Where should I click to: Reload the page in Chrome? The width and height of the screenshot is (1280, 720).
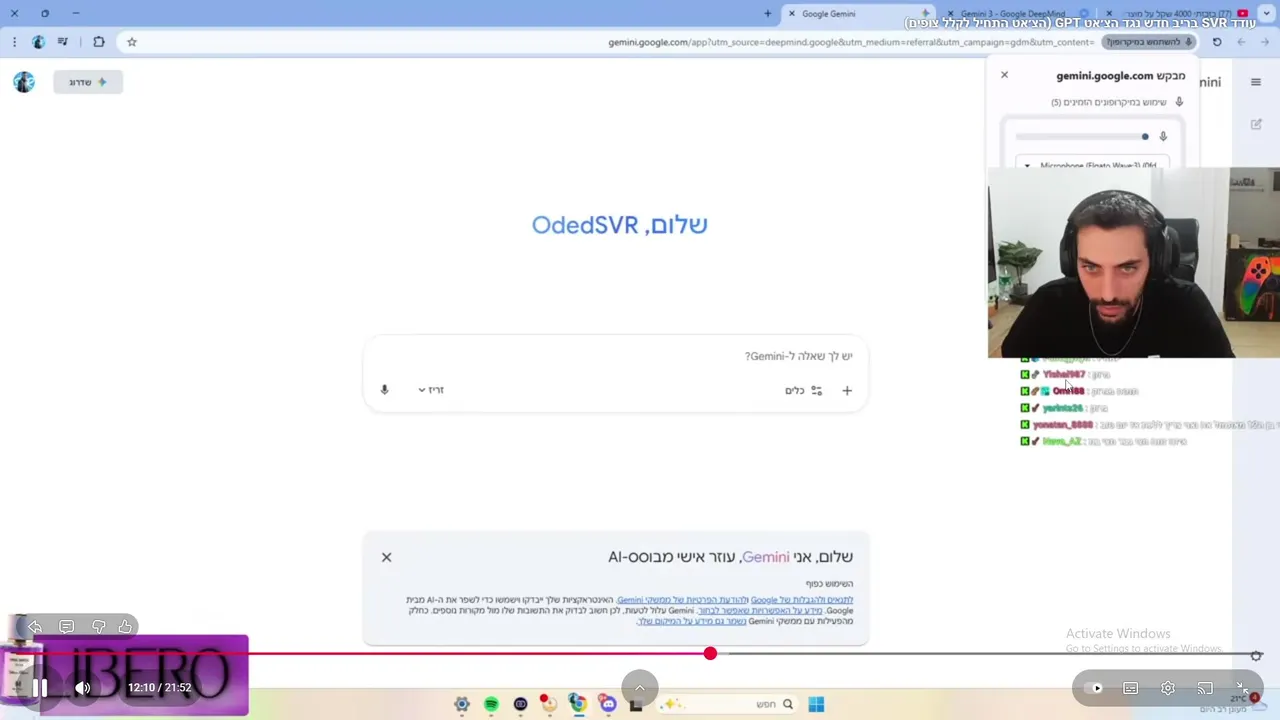coord(1217,42)
